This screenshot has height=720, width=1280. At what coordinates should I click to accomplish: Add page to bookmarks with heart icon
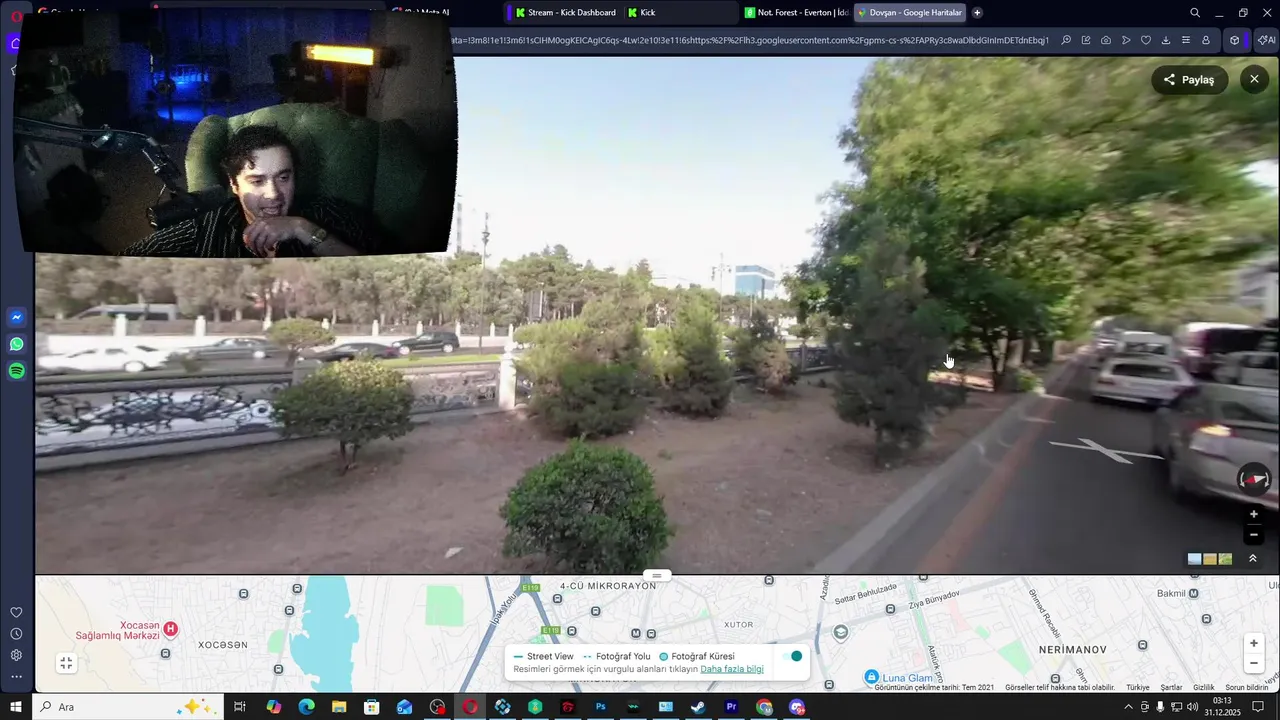pos(1146,41)
